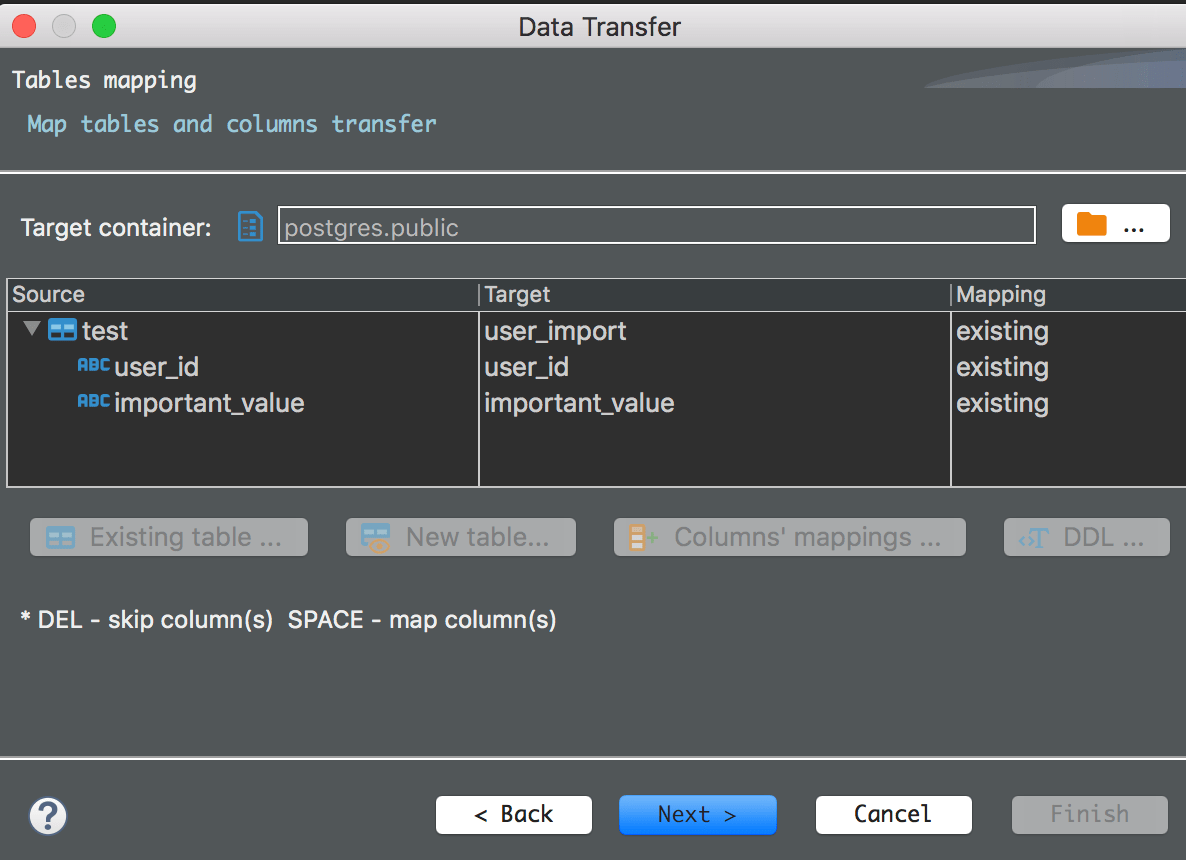Viewport: 1186px width, 860px height.
Task: Click the Mapping column header
Action: click(1068, 295)
